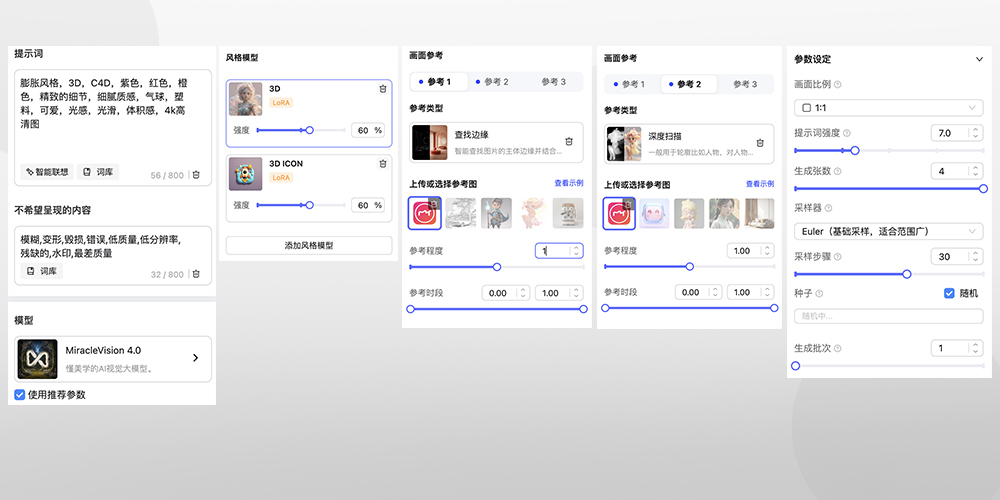Viewport: 1000px width, 500px height.
Task: Open 词库 under 不希望呈现的内容 box
Action: point(41,271)
